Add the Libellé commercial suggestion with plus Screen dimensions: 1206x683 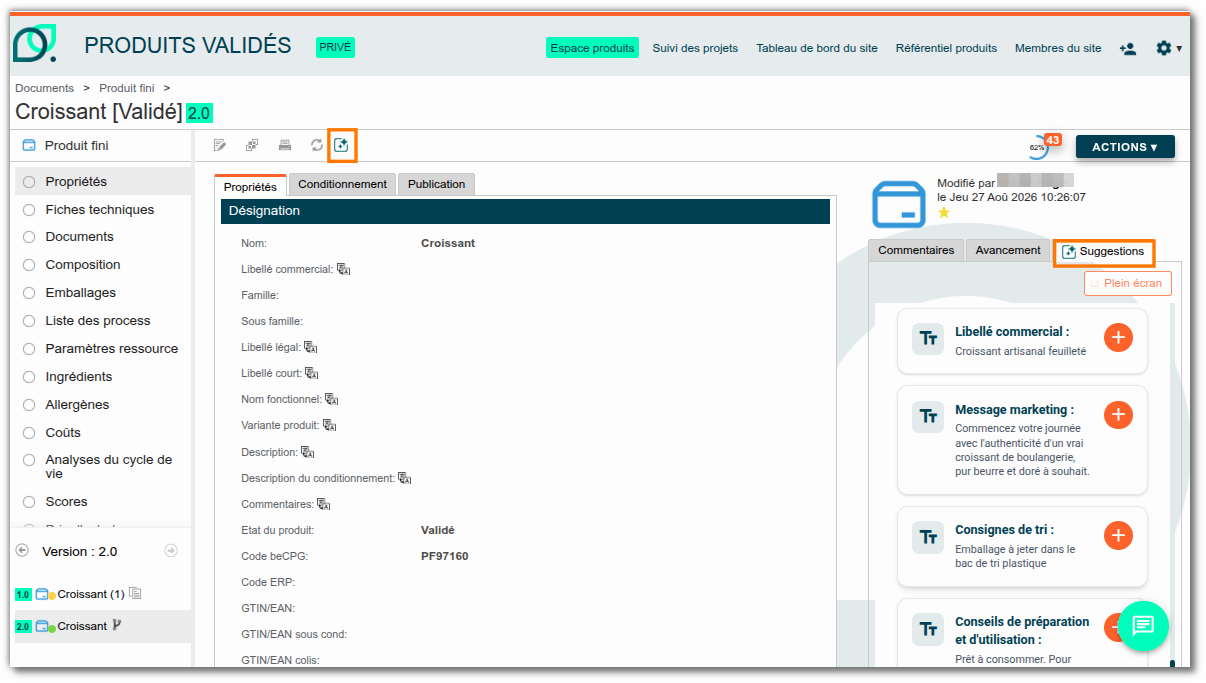point(1118,338)
